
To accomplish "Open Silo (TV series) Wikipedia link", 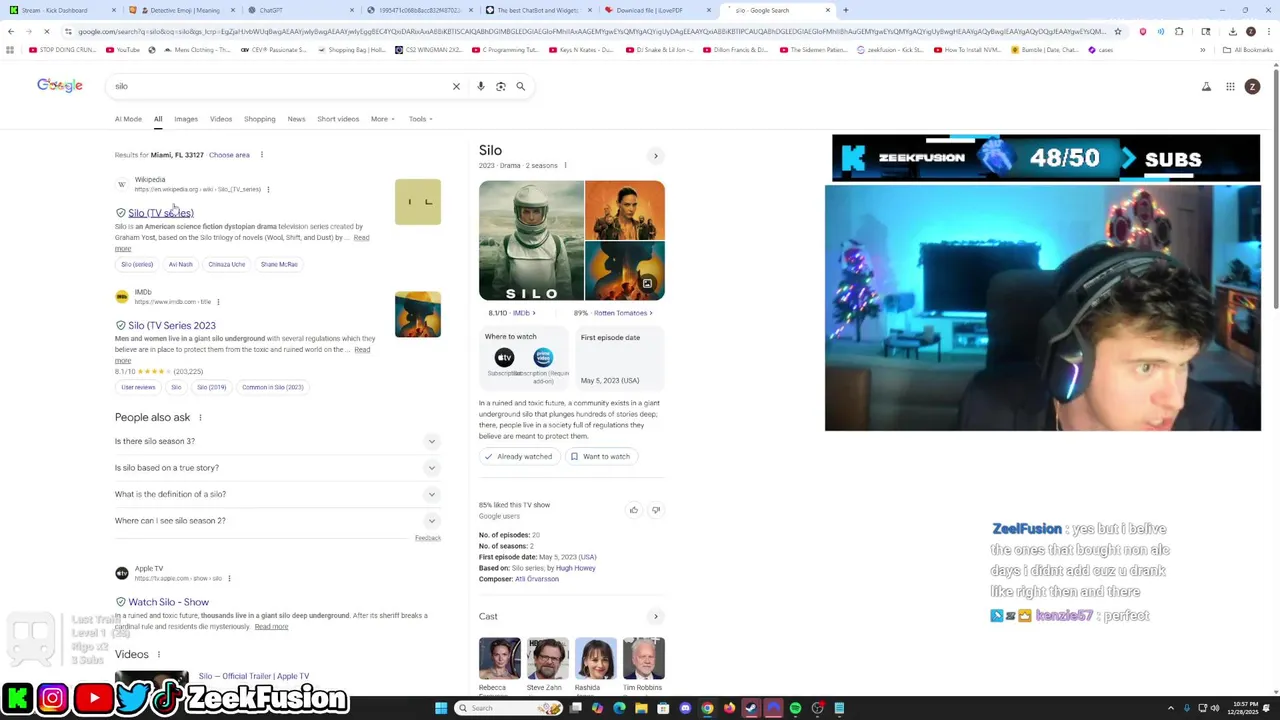I will click(x=161, y=213).
